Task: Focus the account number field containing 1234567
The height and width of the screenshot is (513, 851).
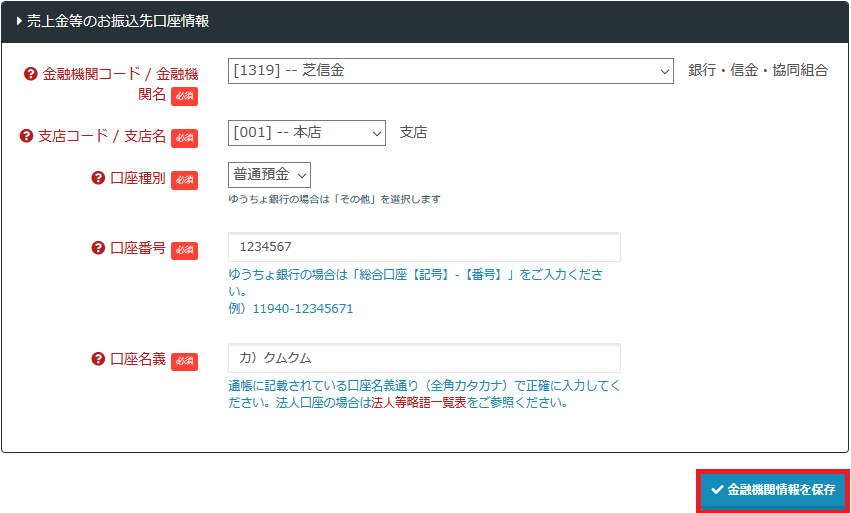Action: pyautogui.click(x=424, y=247)
